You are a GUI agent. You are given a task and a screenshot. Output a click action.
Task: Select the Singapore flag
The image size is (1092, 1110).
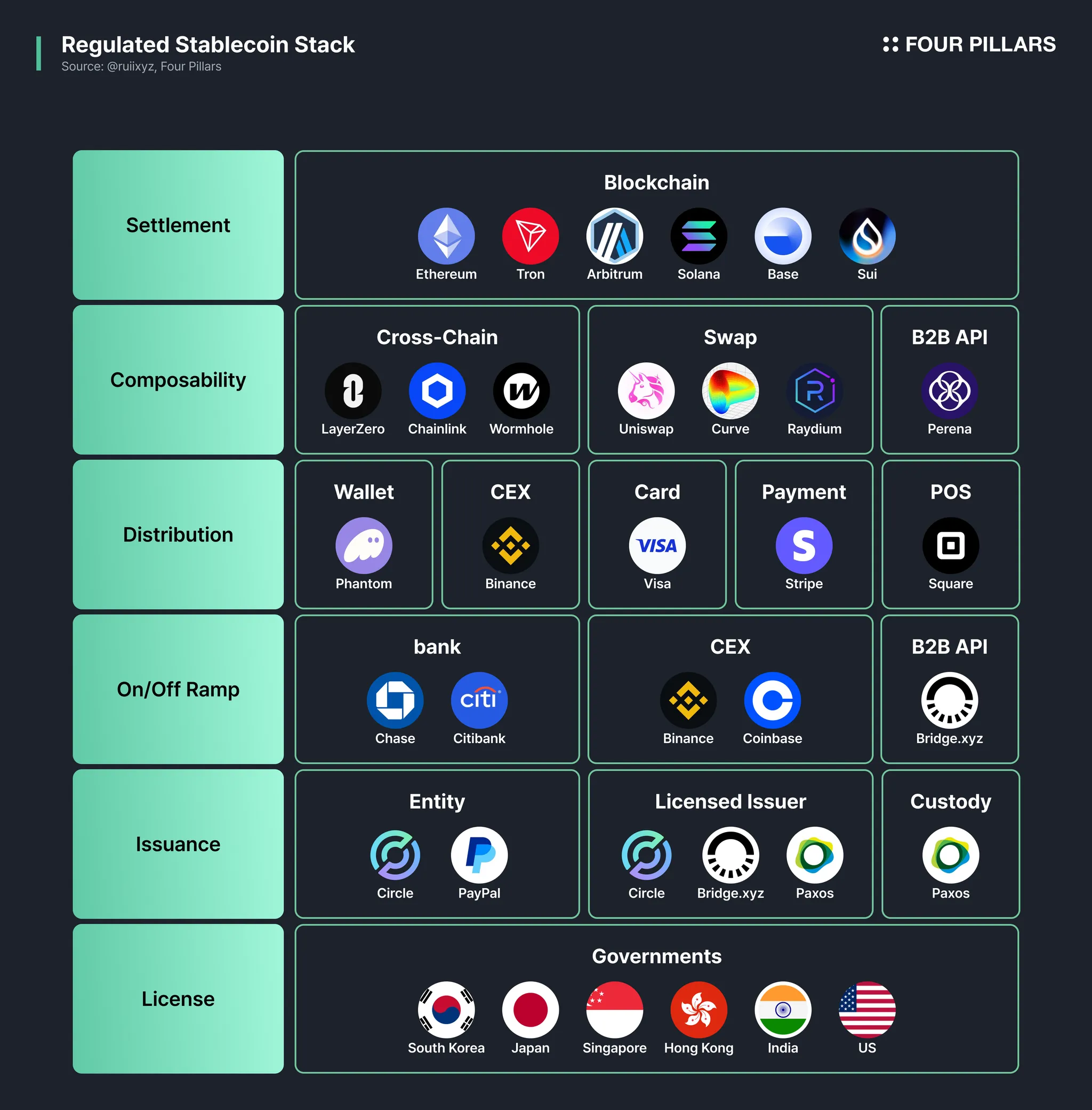click(x=615, y=1010)
